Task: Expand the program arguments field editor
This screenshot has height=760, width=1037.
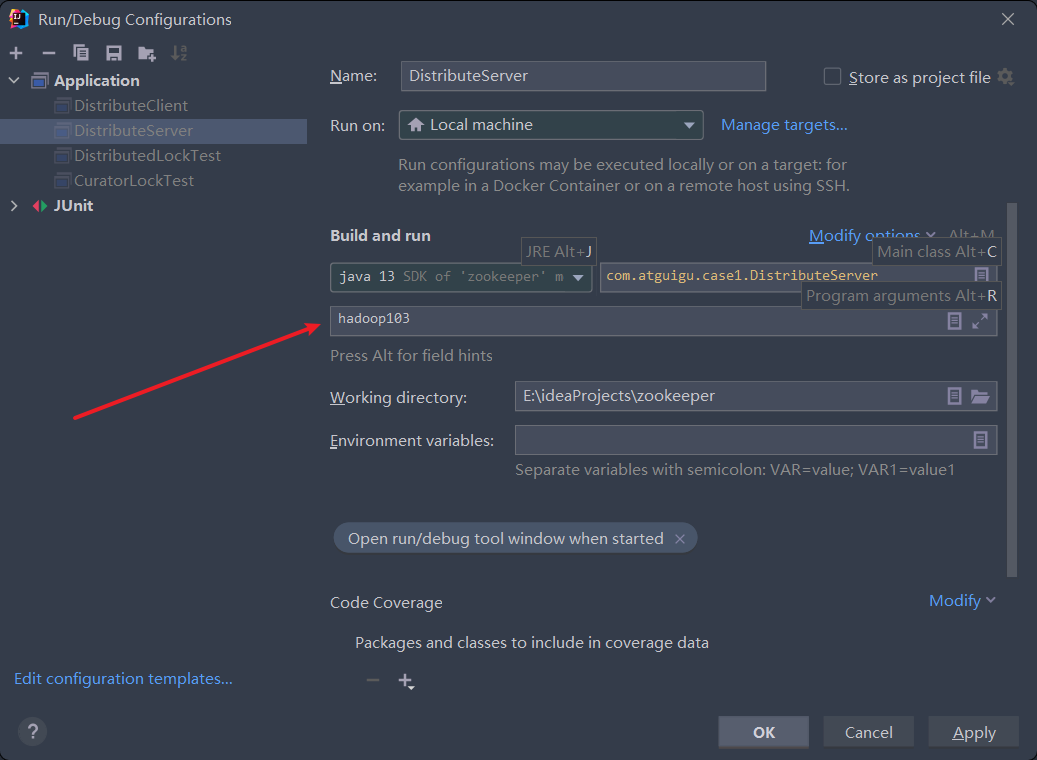Action: [x=980, y=321]
